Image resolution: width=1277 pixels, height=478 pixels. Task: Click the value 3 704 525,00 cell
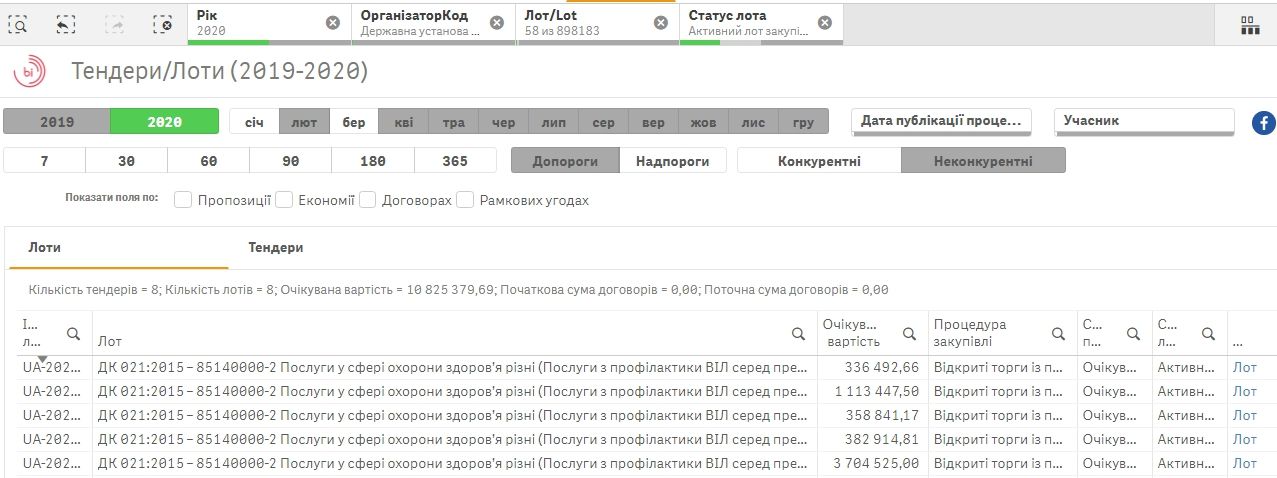[872, 463]
